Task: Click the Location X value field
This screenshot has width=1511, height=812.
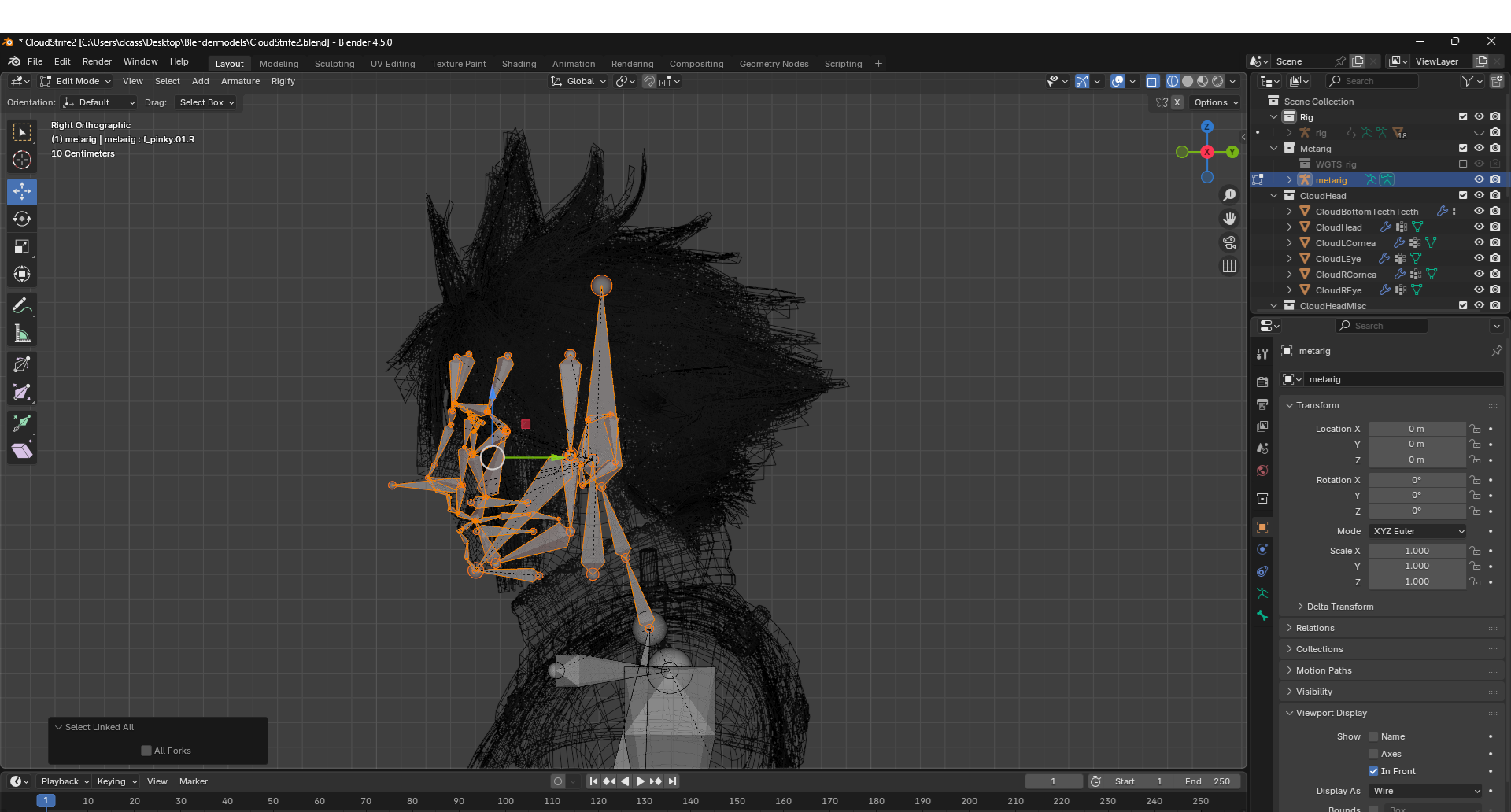Action: [1417, 429]
